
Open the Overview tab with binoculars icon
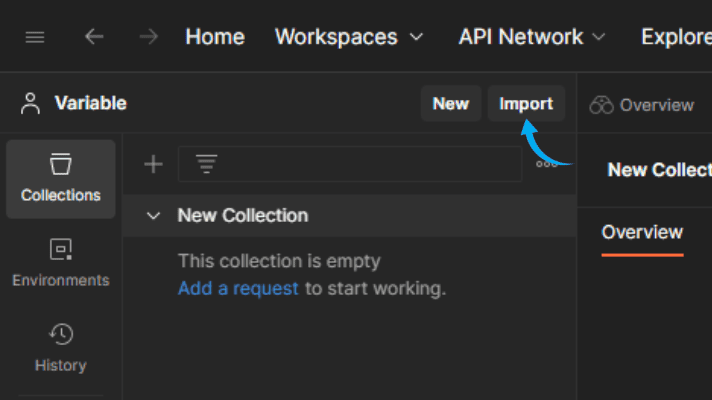[642, 105]
